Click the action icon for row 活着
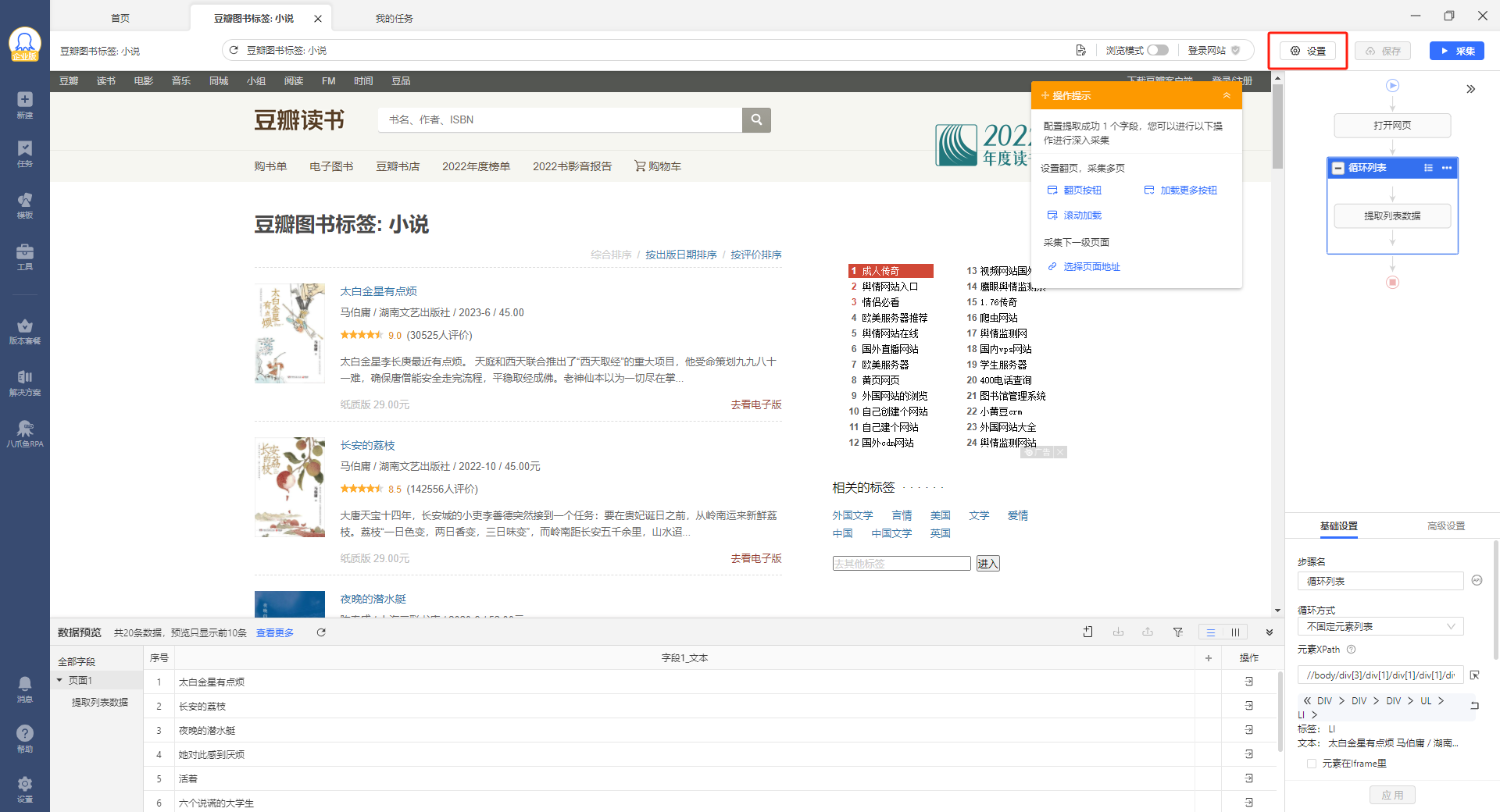Screen dimensions: 1500x812 (x=1249, y=778)
